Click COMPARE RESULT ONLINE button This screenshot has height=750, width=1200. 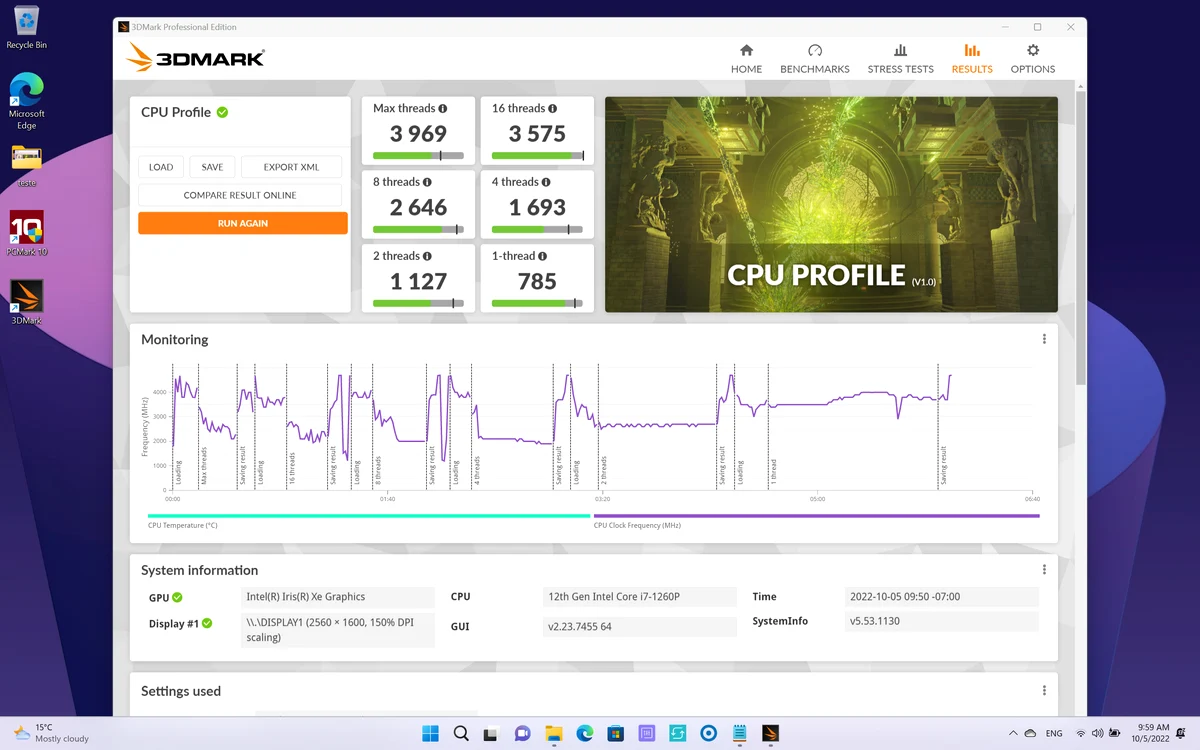tap(240, 195)
